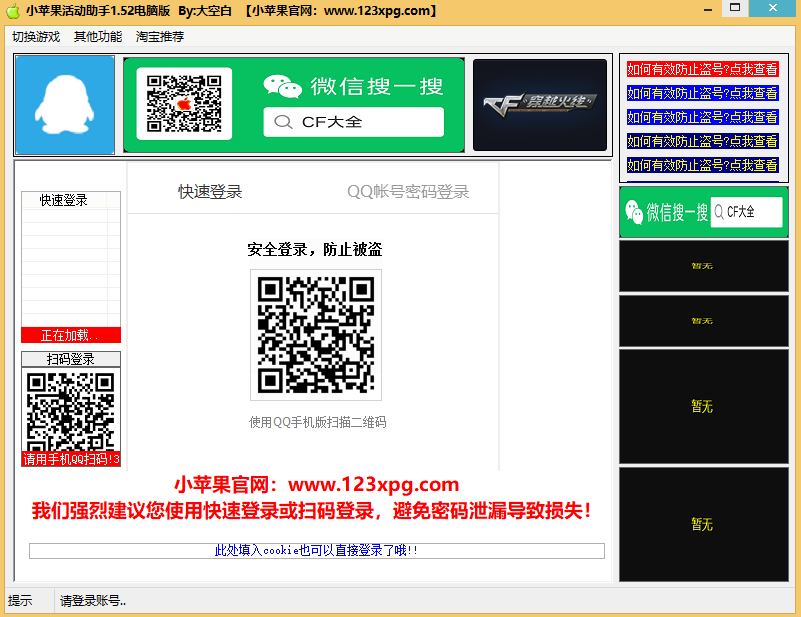Click the QQ penguin avatar image

[65, 105]
